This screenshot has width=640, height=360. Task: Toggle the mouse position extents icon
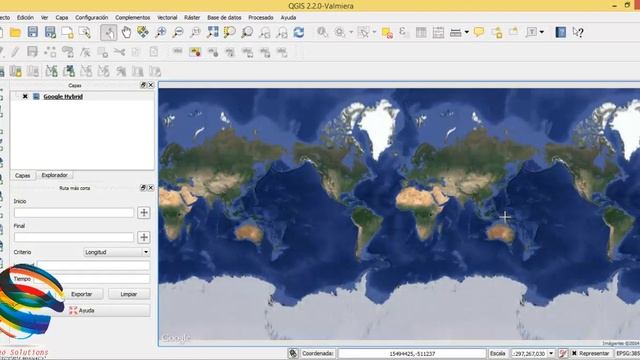tap(293, 353)
